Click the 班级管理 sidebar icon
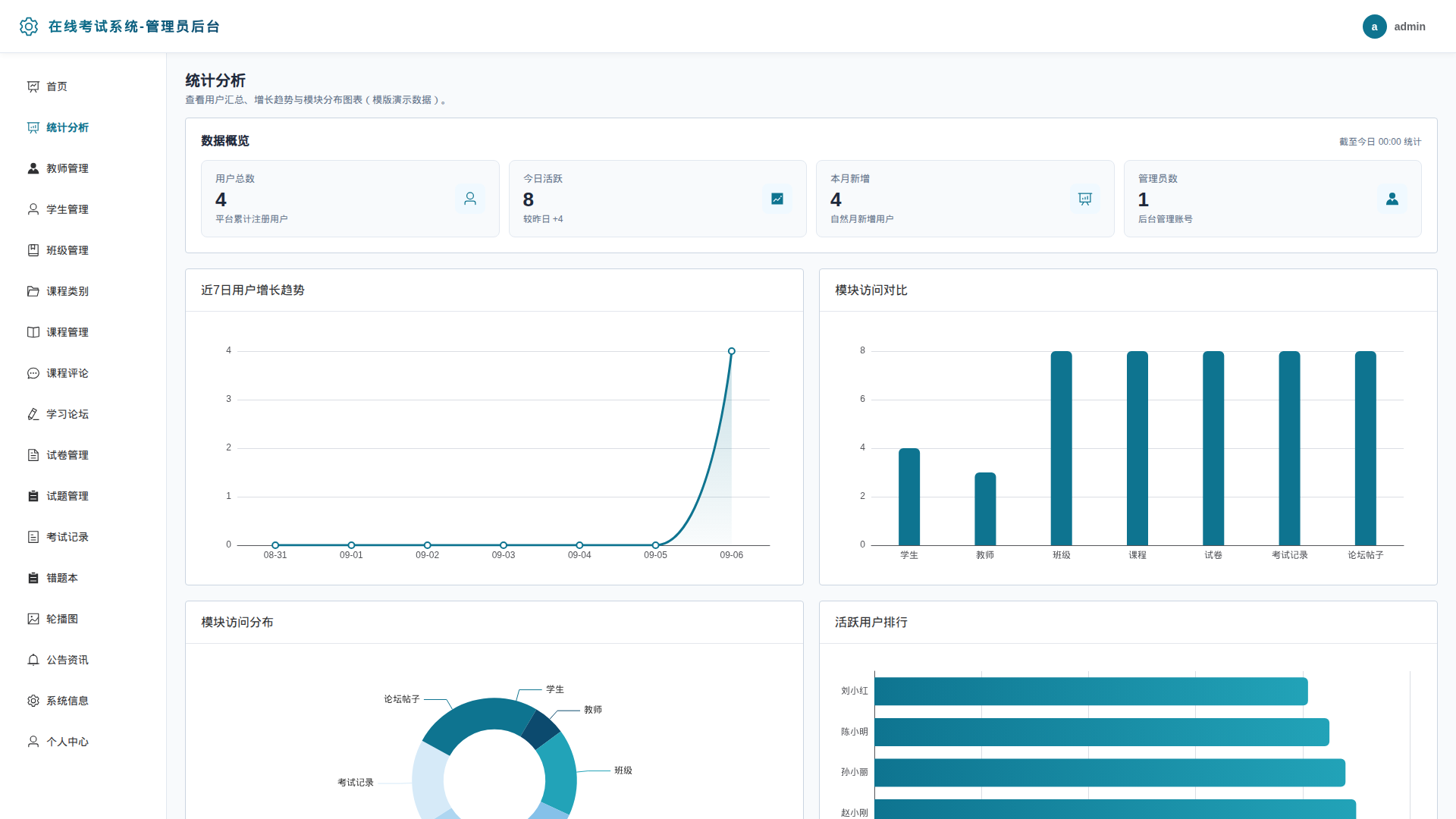The image size is (1456, 819). pyautogui.click(x=33, y=250)
